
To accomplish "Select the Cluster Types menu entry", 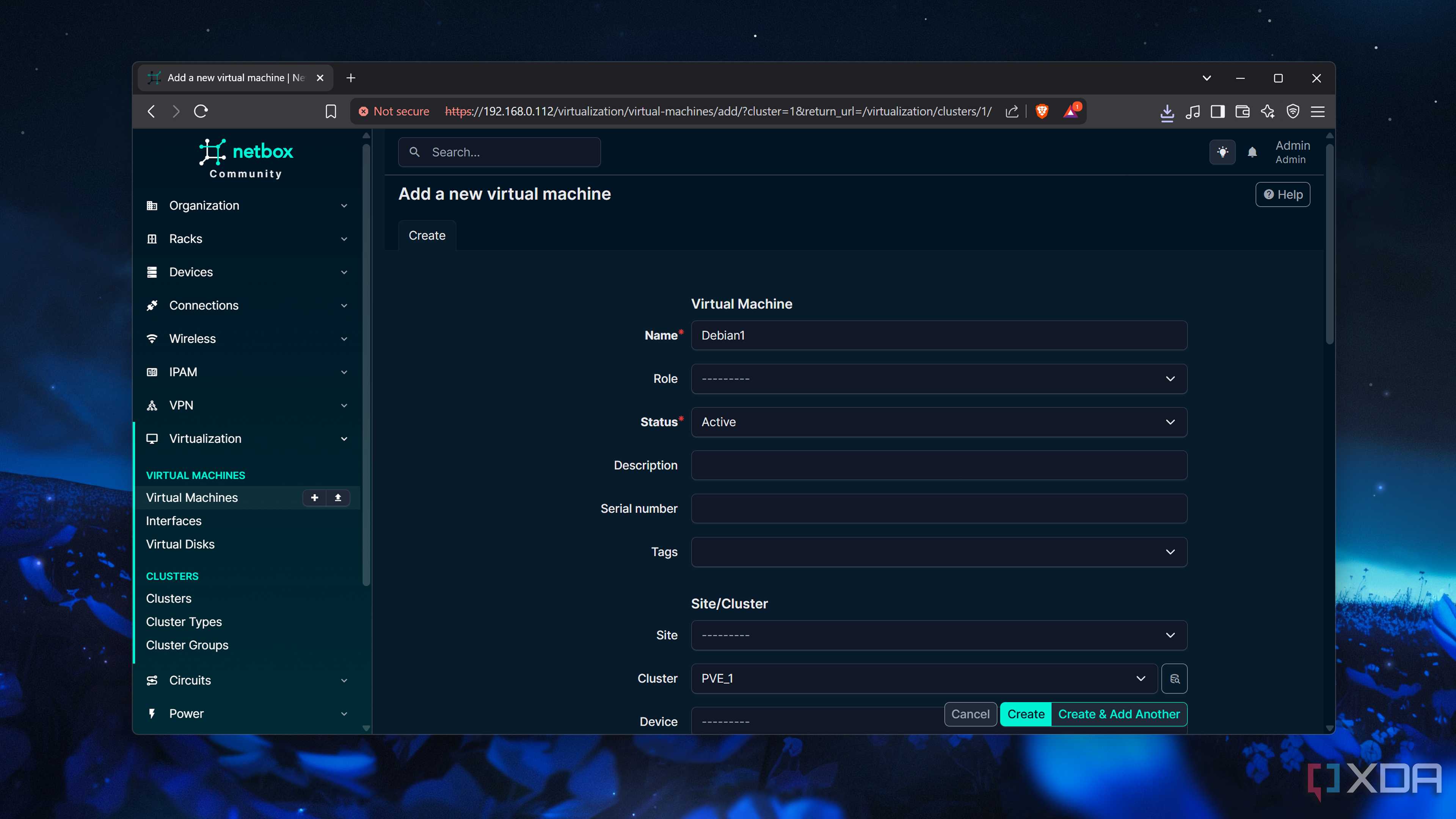I will (x=184, y=621).
